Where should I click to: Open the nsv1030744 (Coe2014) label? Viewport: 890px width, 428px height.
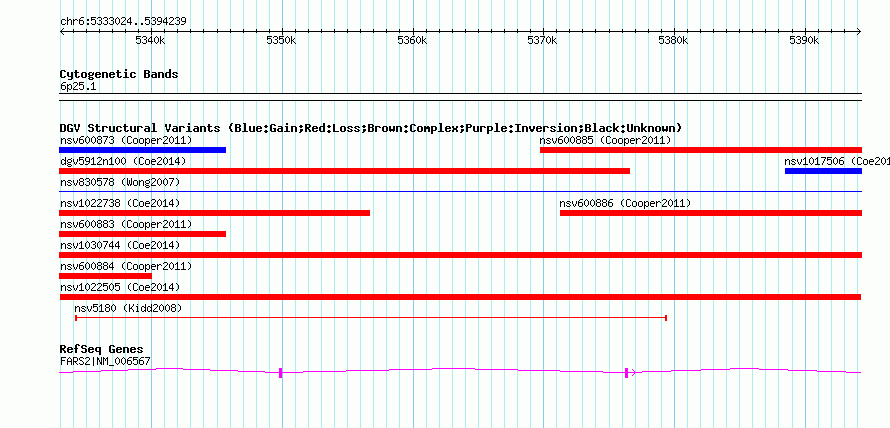120,245
